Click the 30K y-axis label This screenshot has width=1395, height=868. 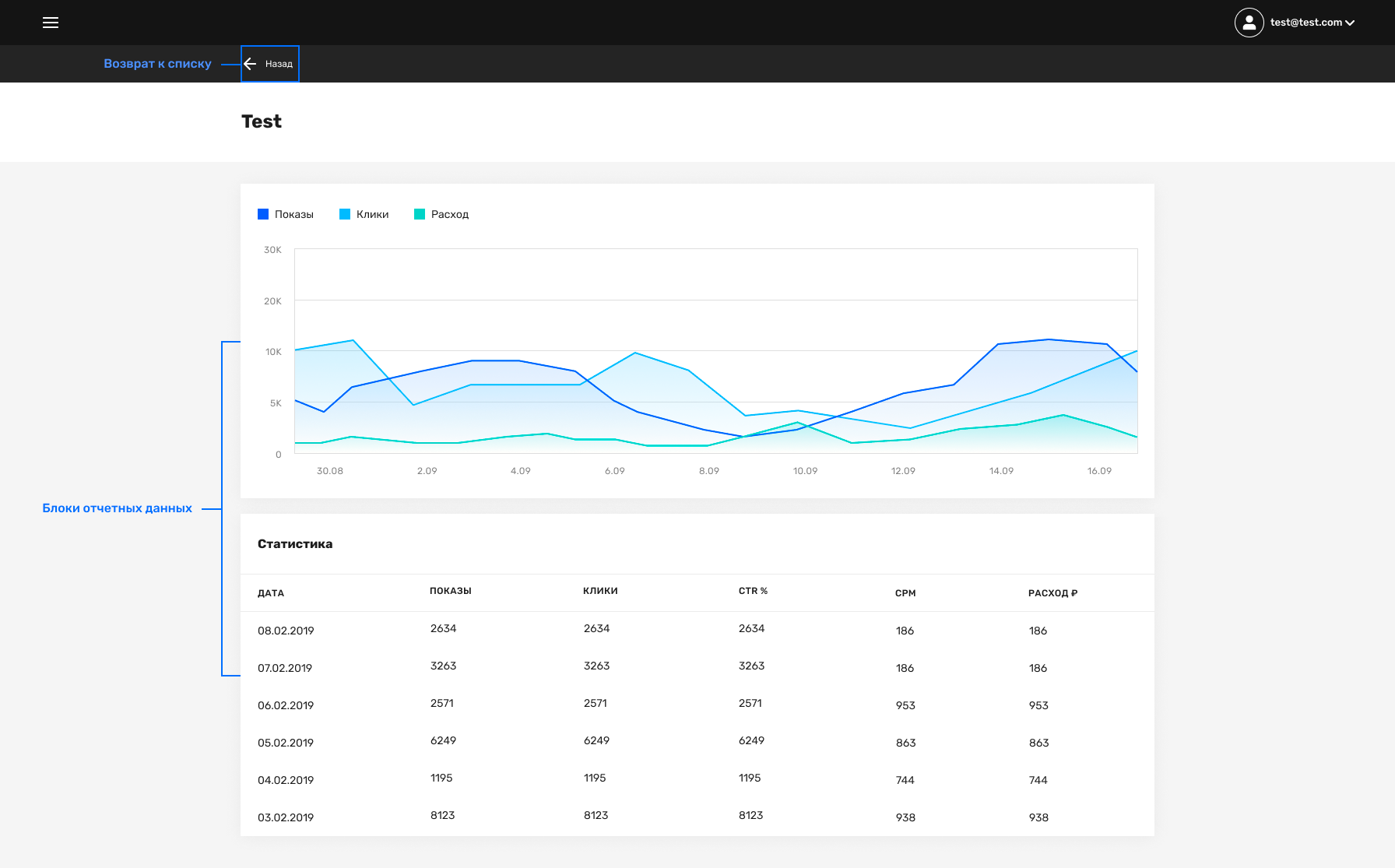[x=272, y=250]
